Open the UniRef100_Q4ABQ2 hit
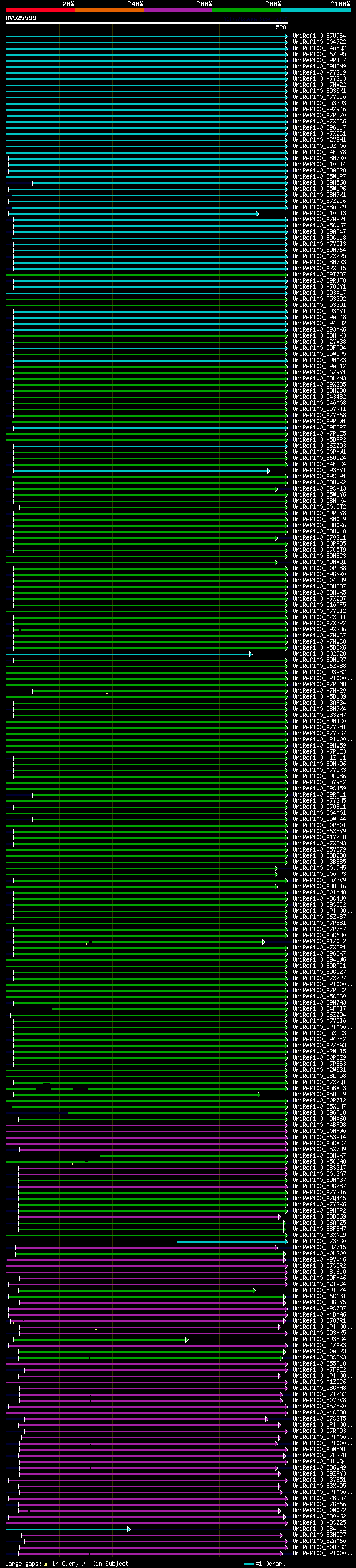Screen dimensions: 356x1568 click(x=319, y=48)
